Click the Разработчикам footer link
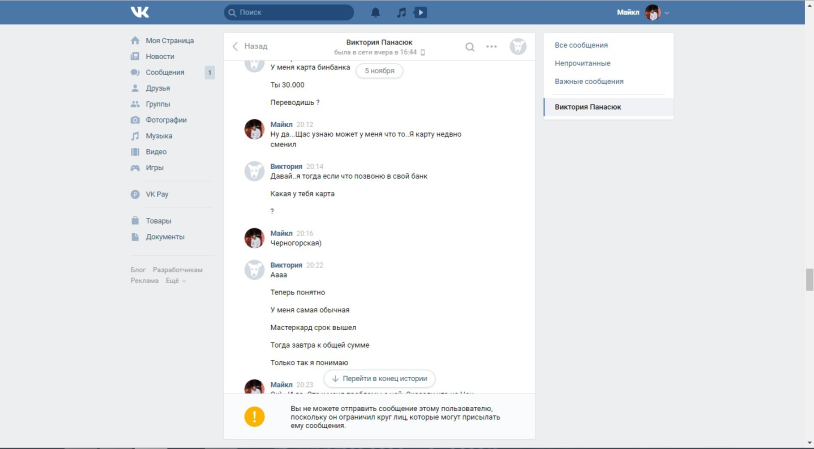814x449 pixels. pyautogui.click(x=178, y=270)
